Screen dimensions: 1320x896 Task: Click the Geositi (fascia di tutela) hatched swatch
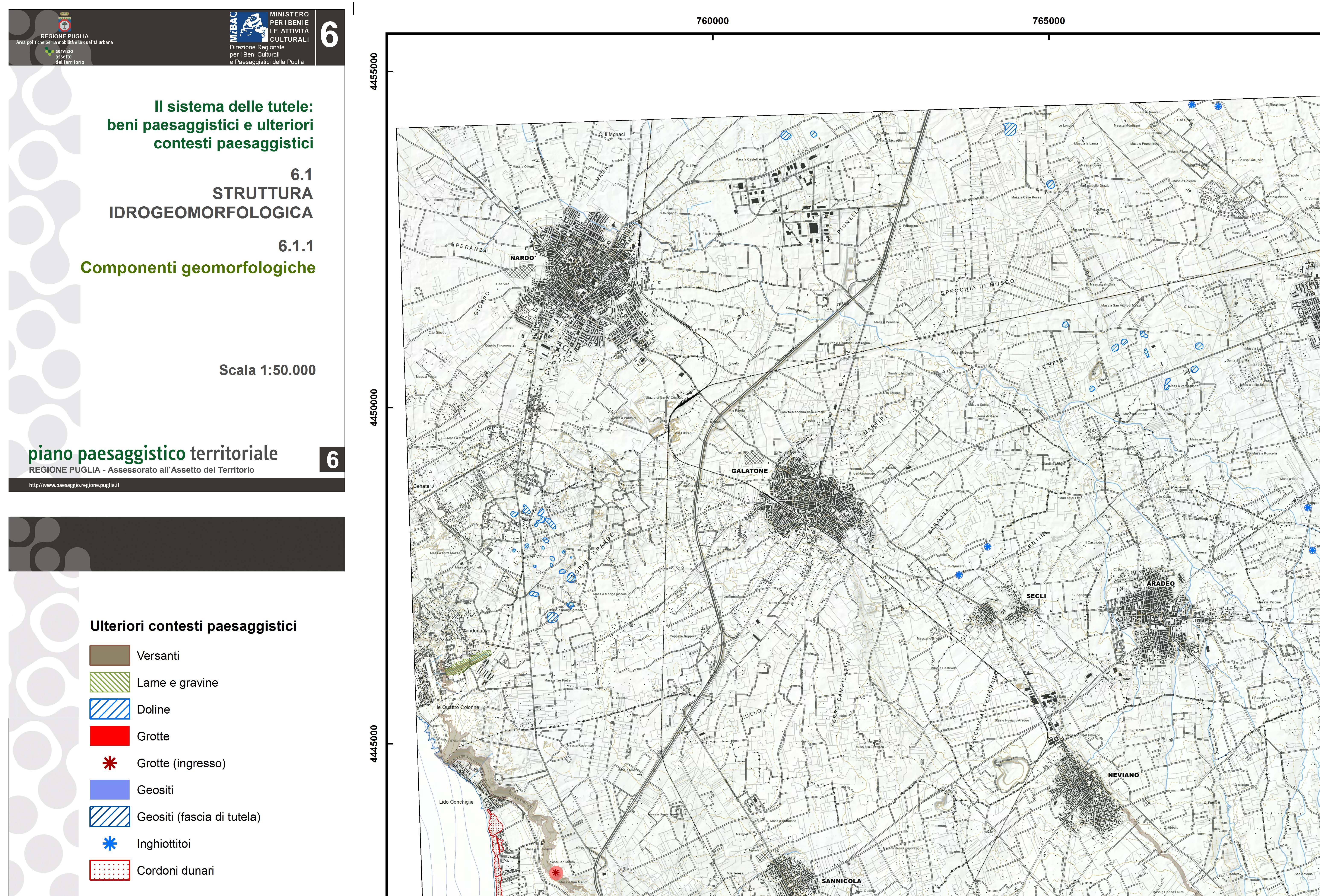(x=110, y=816)
